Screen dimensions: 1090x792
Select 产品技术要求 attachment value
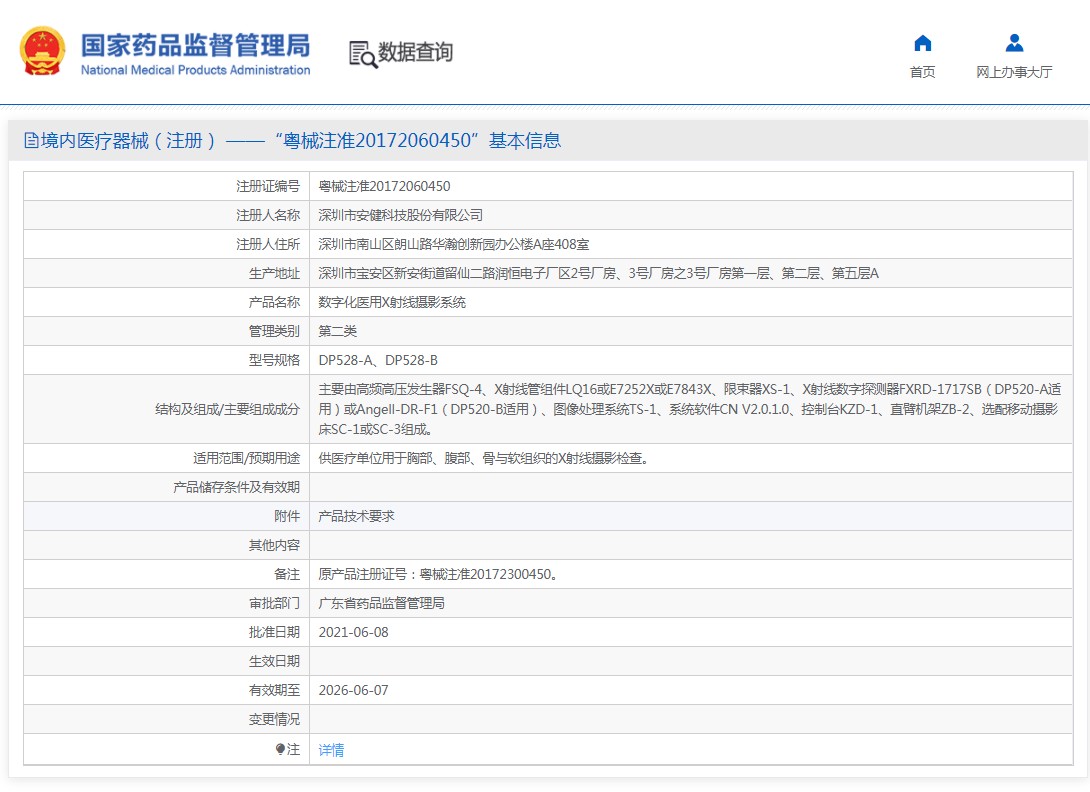coord(356,516)
